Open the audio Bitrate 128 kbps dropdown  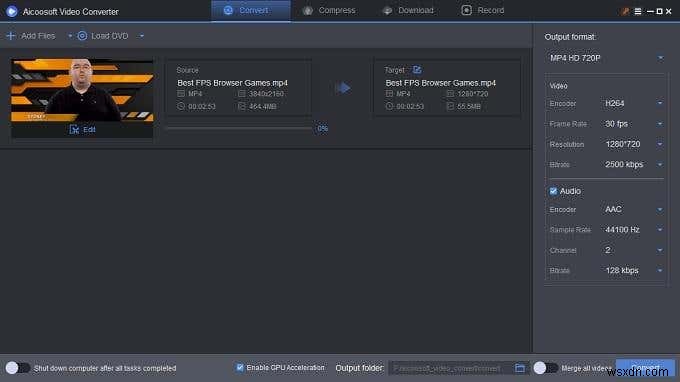point(633,271)
